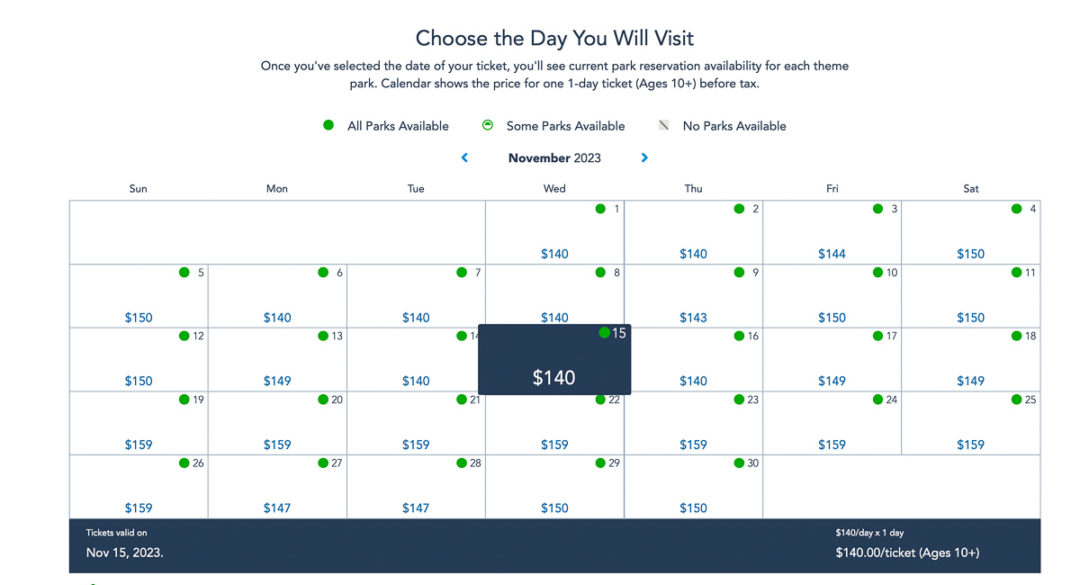
Task: Select November 3 priced at $144
Action: [832, 233]
